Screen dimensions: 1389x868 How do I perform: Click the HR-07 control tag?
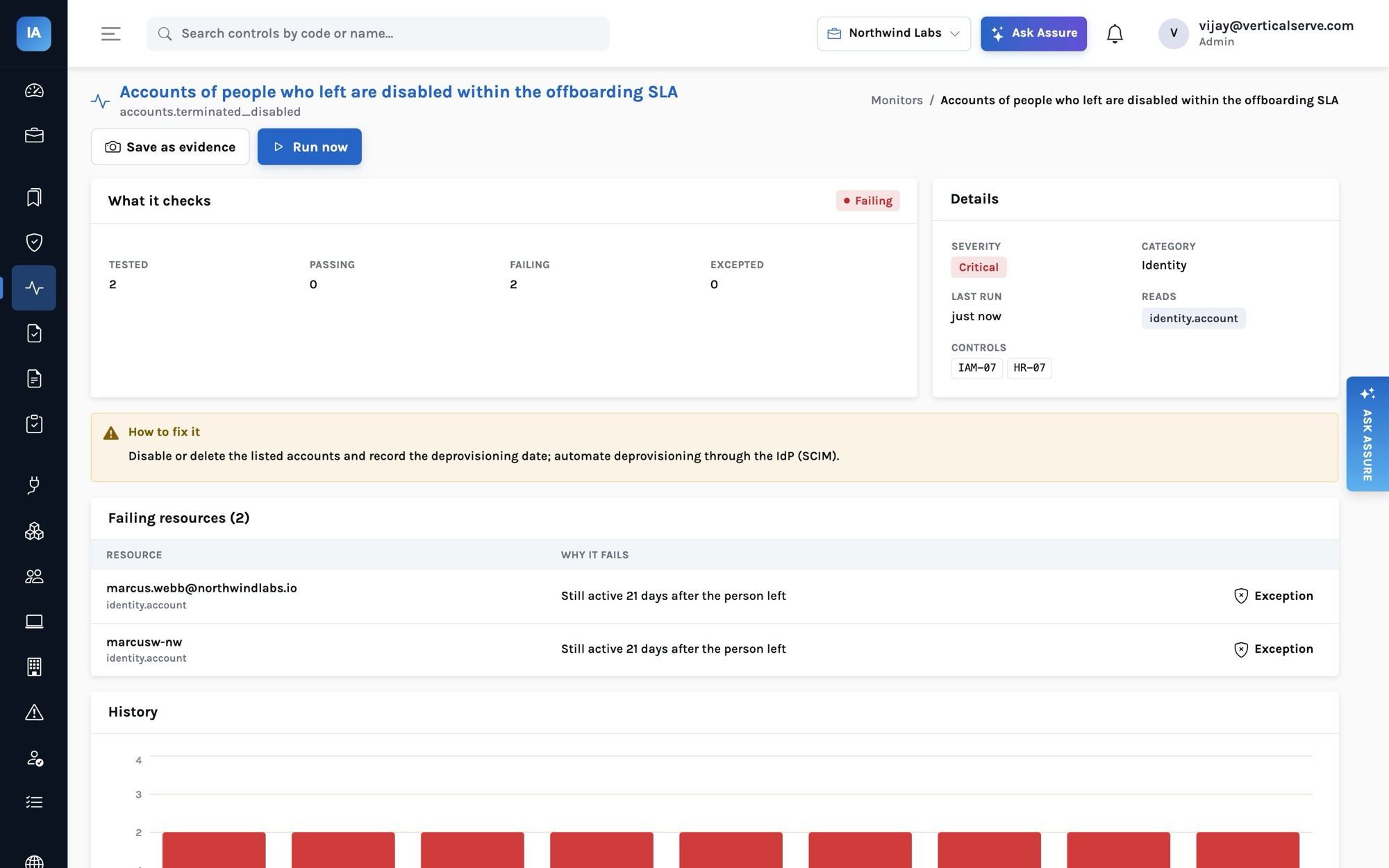(1029, 368)
